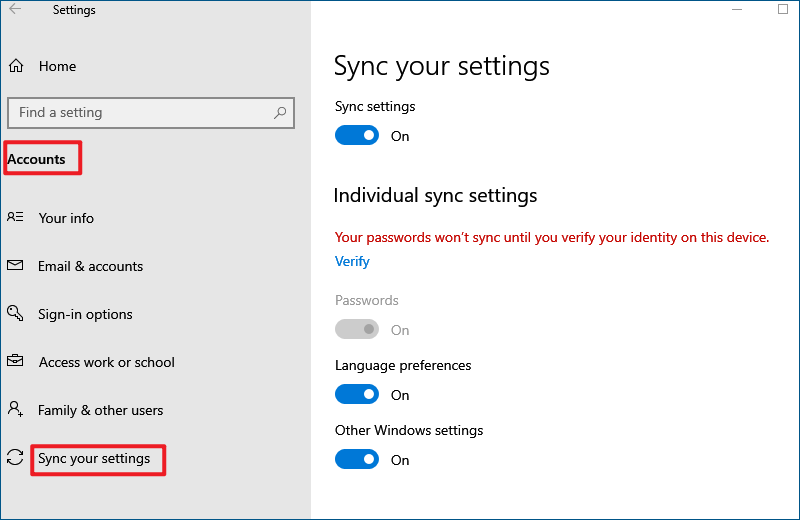Click the back arrow icon

[x=15, y=9]
